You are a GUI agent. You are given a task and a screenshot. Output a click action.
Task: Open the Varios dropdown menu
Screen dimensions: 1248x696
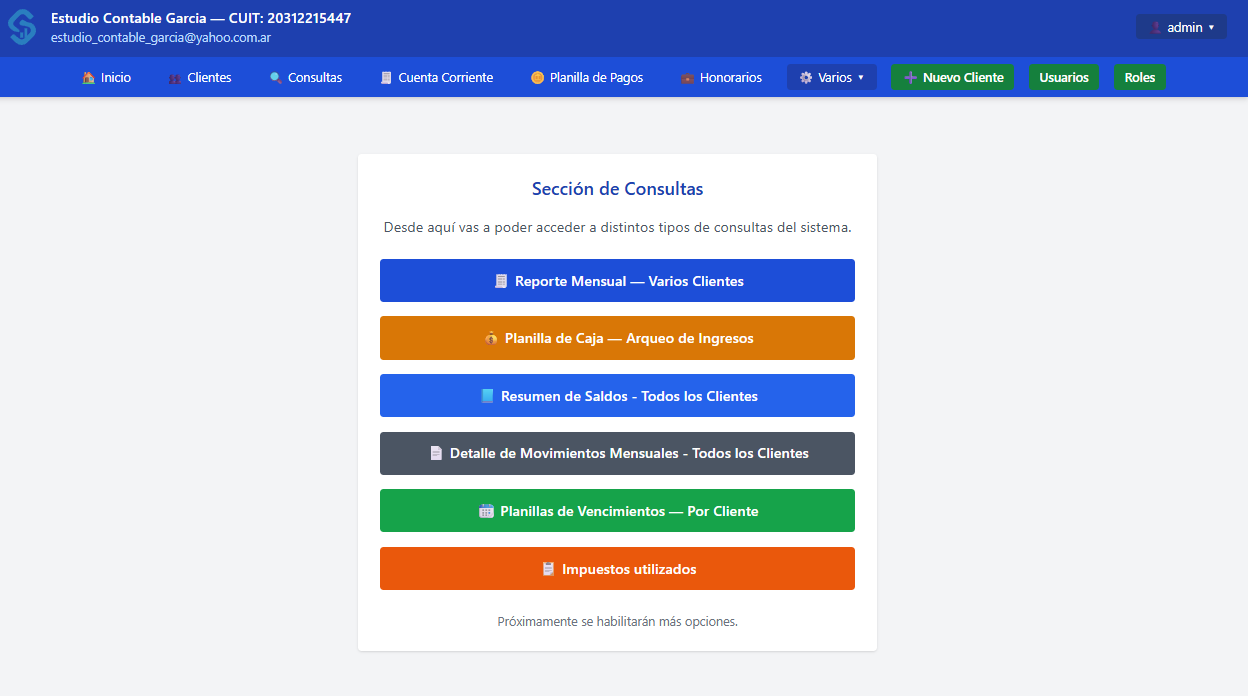pyautogui.click(x=832, y=77)
